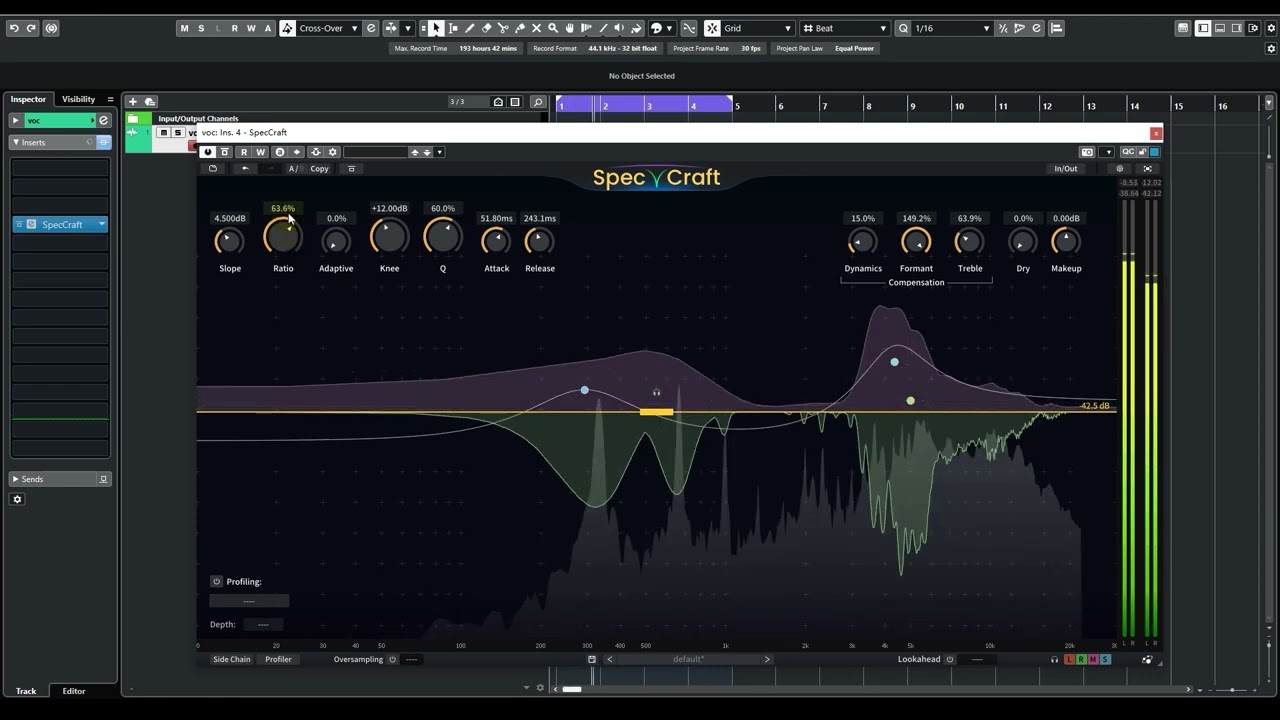Click the Add Track plus button
1280x720 pixels.
click(x=132, y=101)
